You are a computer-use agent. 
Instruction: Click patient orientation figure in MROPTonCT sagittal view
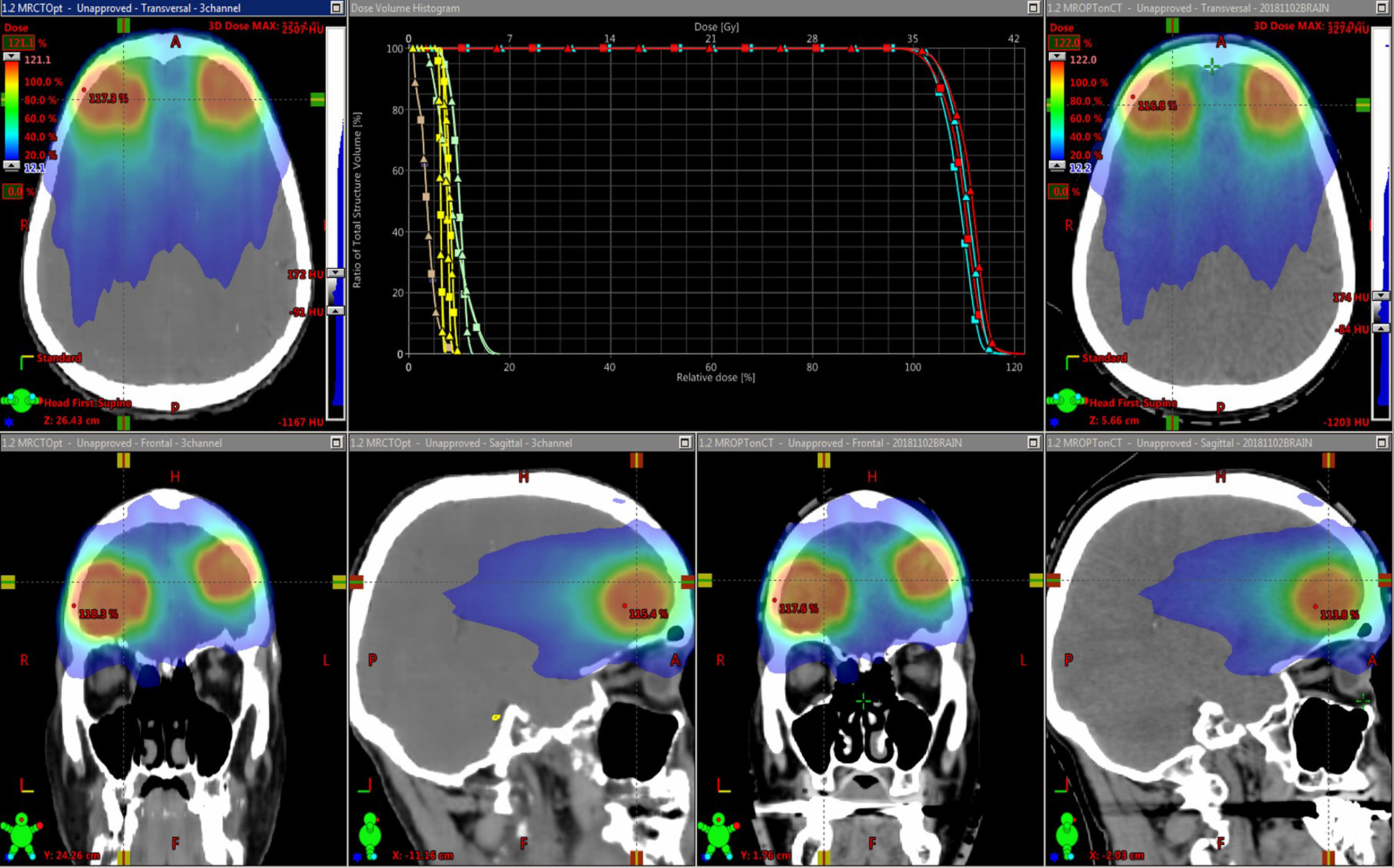coord(1066,835)
